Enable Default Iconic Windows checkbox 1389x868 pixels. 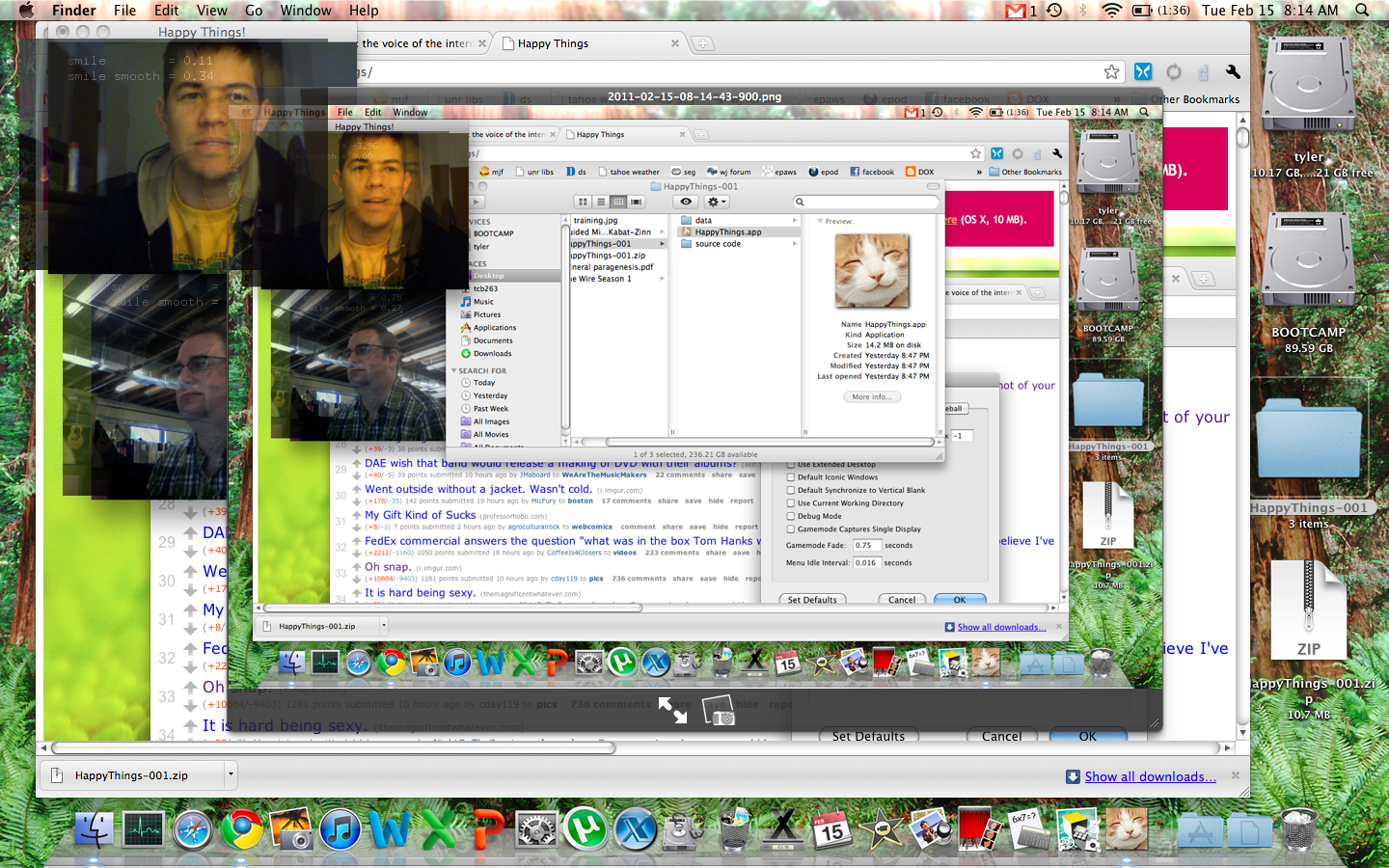[x=791, y=476]
